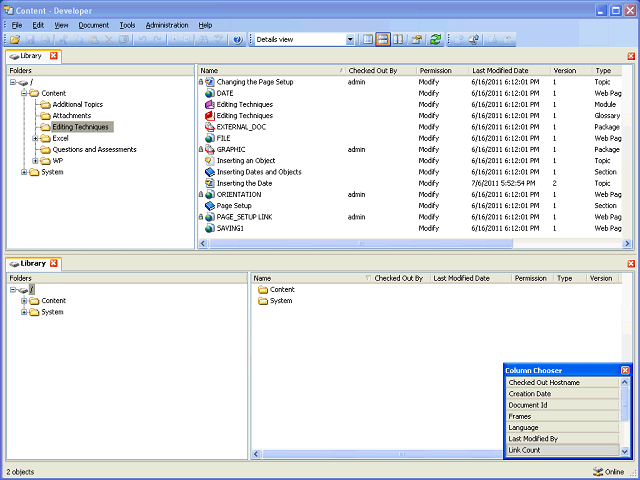Select the upper Library tab
The image size is (640, 480).
pos(29,56)
